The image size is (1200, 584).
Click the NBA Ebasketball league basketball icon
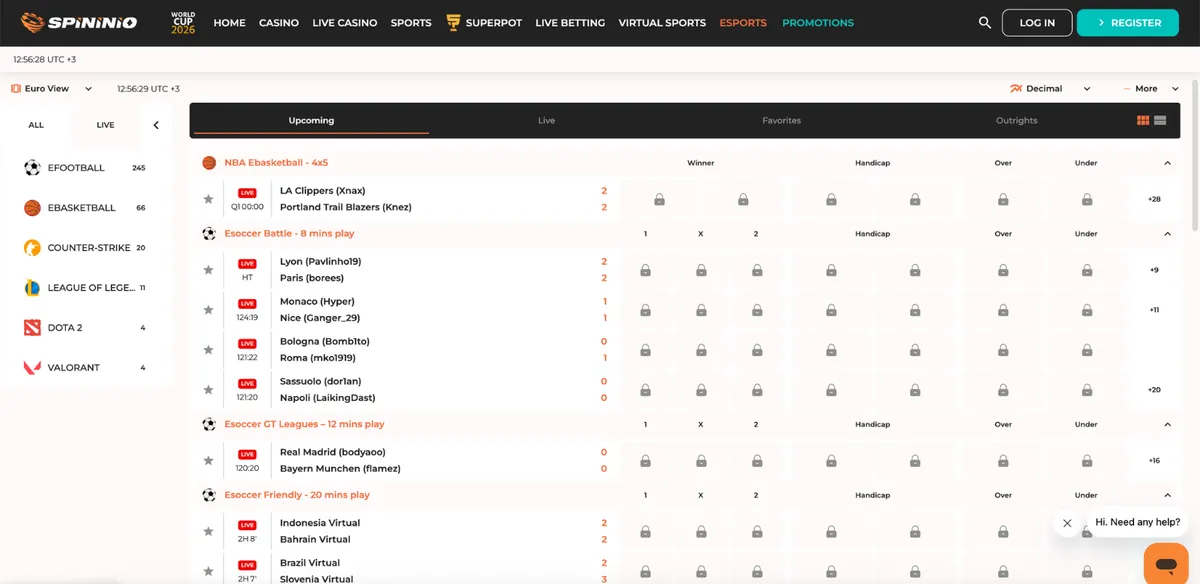pyautogui.click(x=209, y=162)
